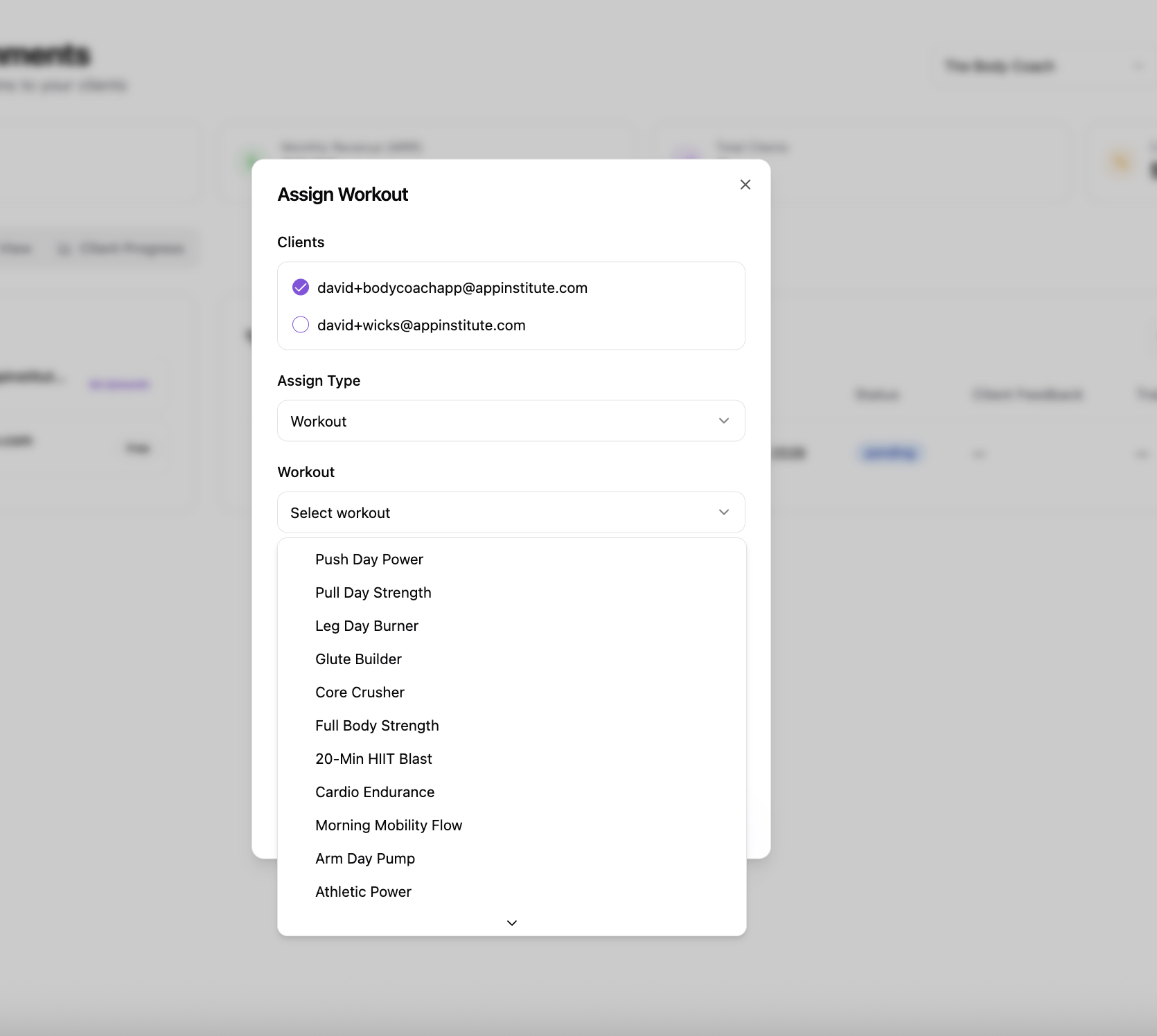Check david+wicks@appinstitute.com client

point(301,325)
